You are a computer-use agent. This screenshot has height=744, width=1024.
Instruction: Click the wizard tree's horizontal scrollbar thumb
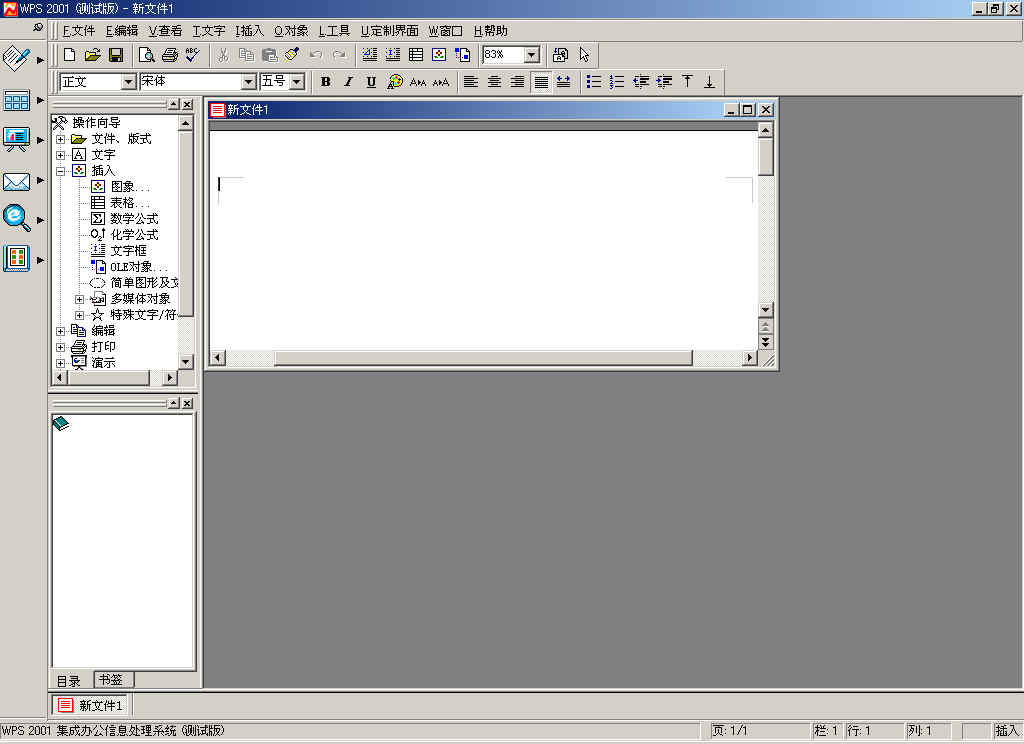tap(109, 378)
